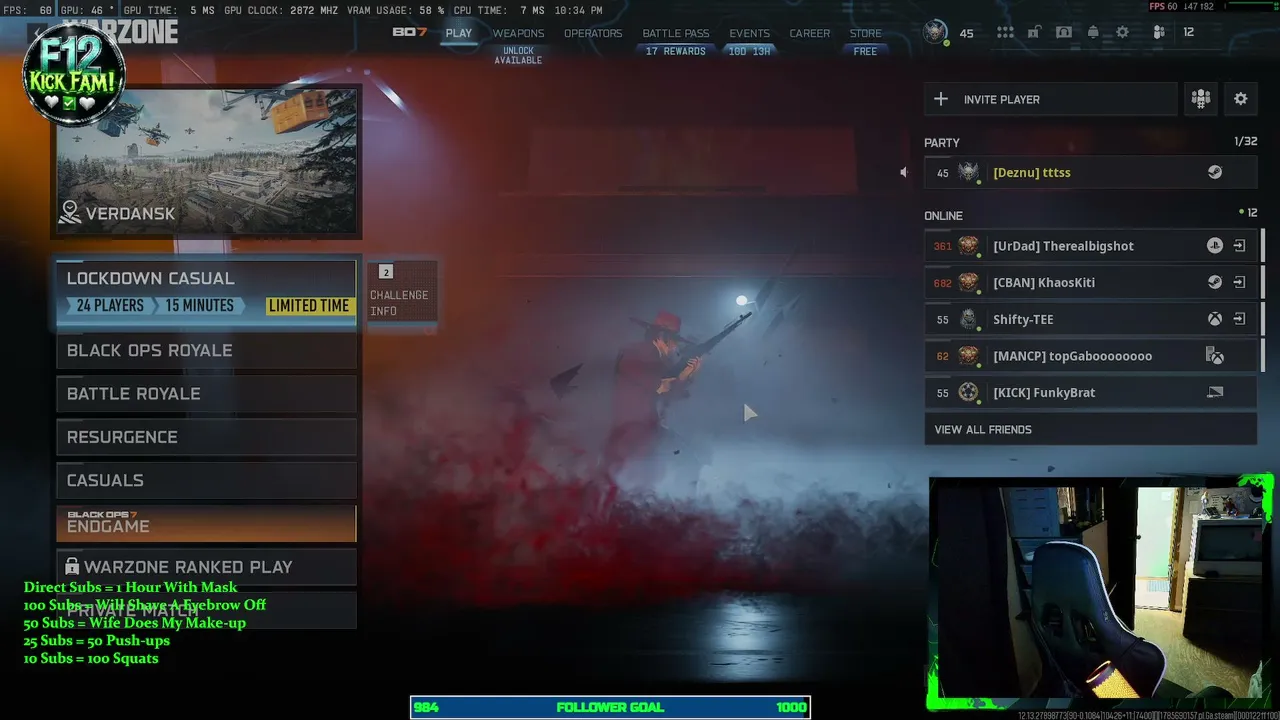Select the Black Ops Royale mode
The image size is (1280, 720).
206,350
